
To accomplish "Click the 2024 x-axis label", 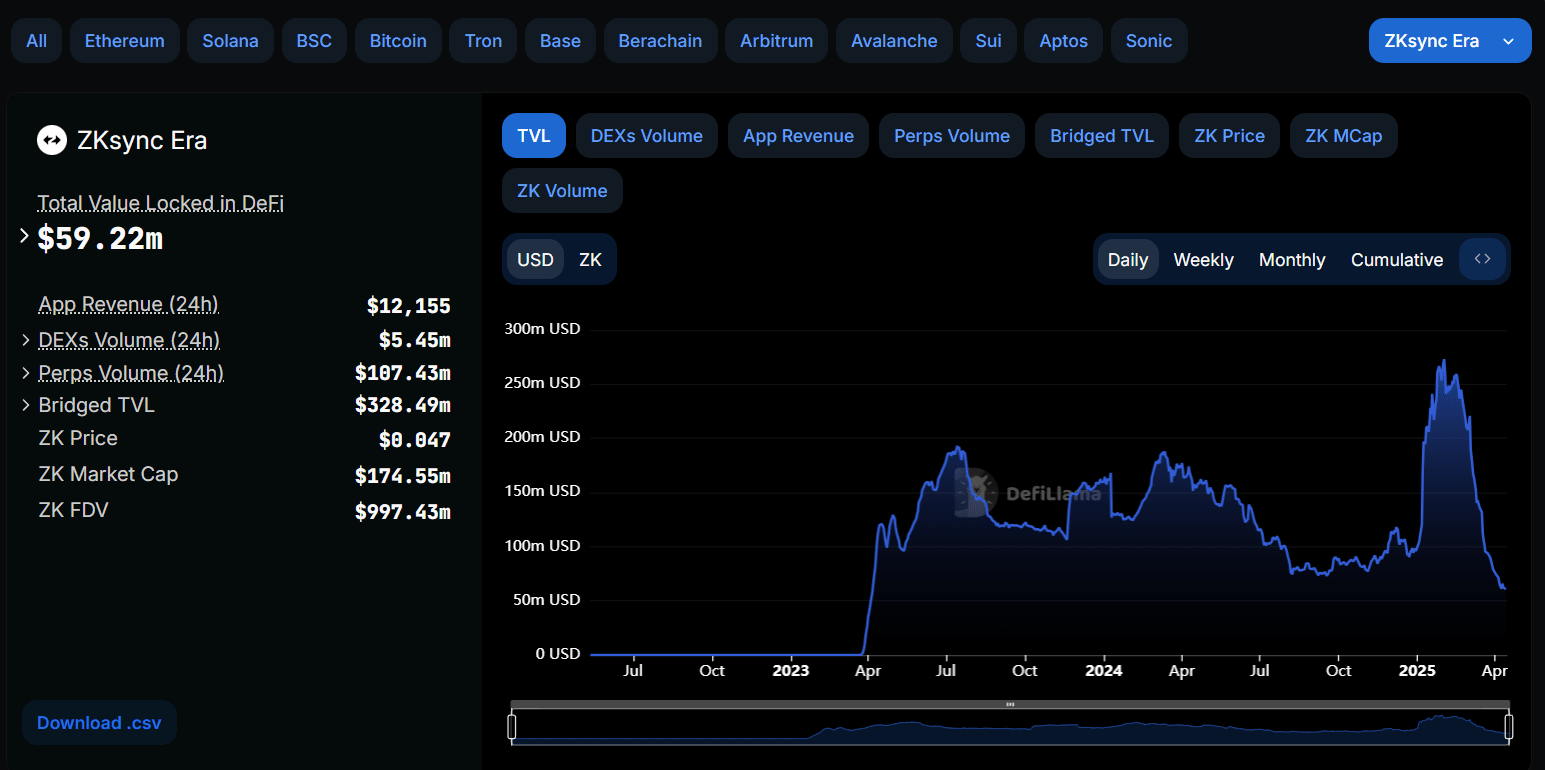I will [x=1104, y=670].
